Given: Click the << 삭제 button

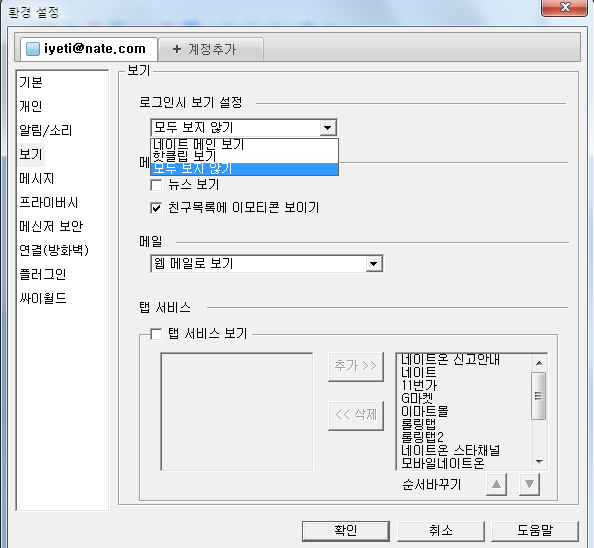Looking at the screenshot, I should [x=356, y=415].
